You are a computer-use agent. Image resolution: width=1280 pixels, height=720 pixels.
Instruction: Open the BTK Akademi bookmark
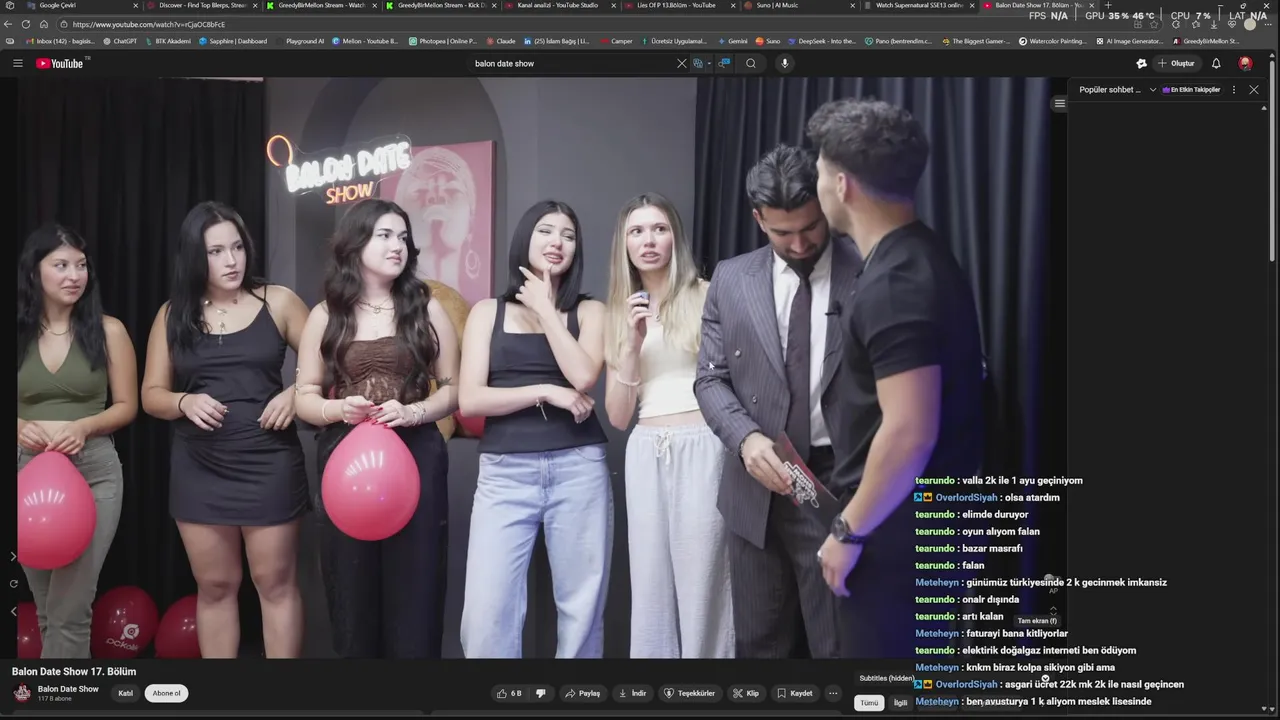click(168, 41)
